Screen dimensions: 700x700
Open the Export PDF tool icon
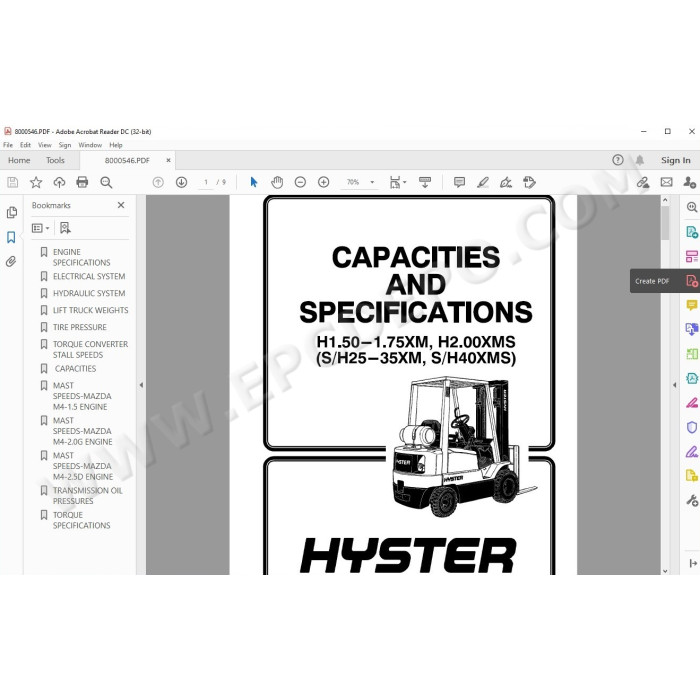click(692, 232)
